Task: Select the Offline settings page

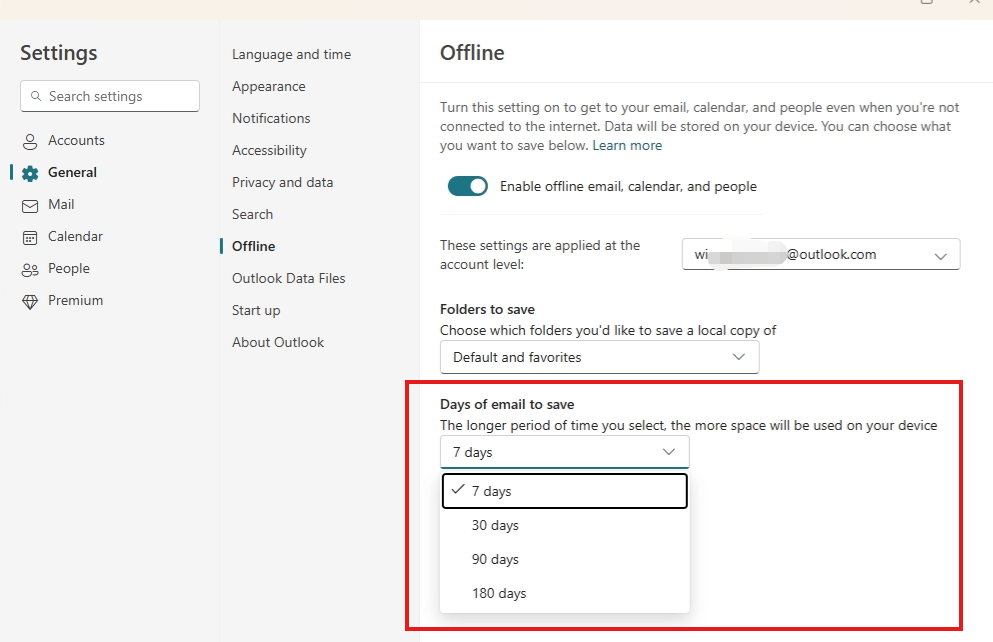Action: pos(253,246)
